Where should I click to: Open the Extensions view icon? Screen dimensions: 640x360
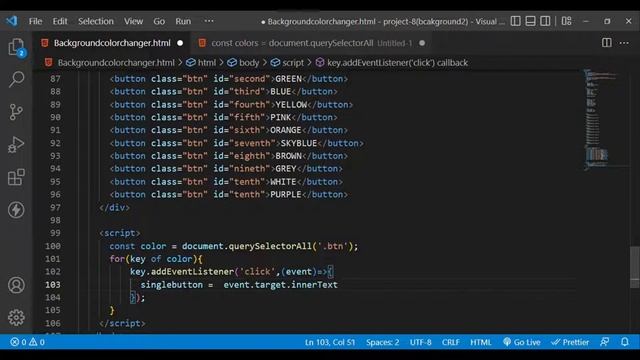tap(16, 177)
